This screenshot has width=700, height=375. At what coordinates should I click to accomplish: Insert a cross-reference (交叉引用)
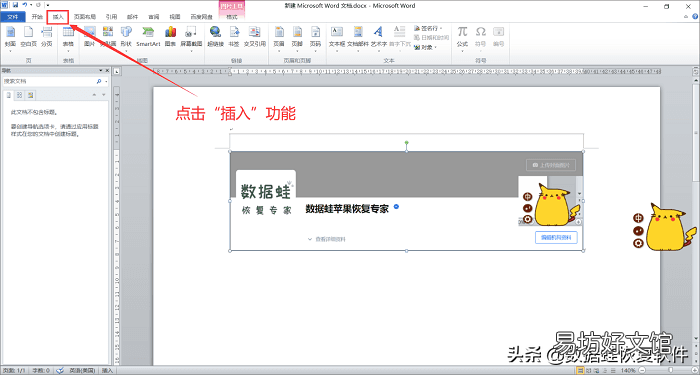(x=254, y=38)
